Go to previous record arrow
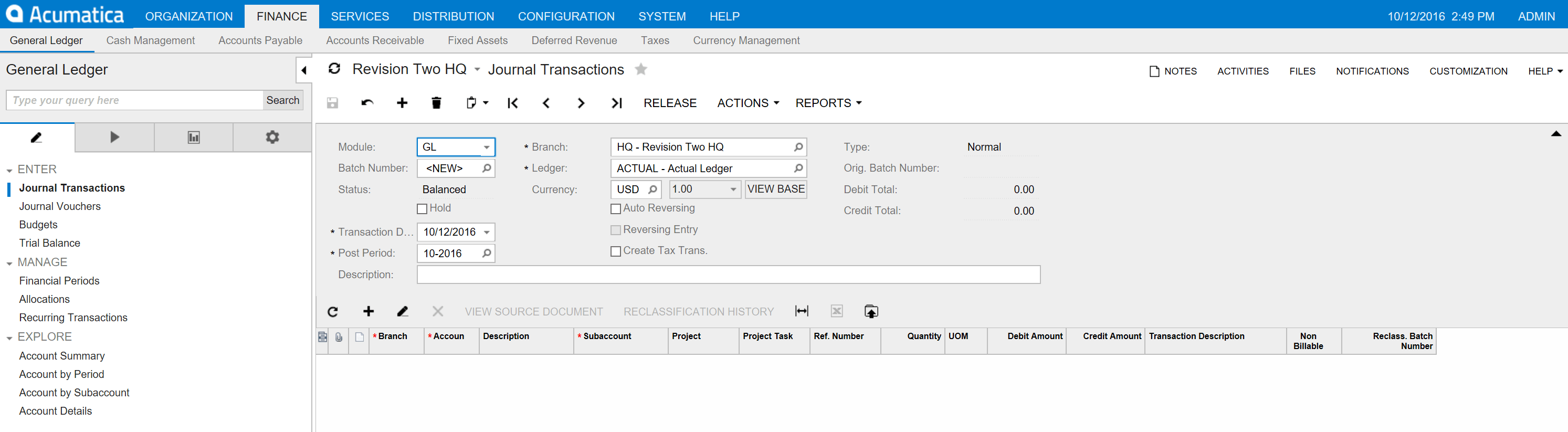This screenshot has width=1568, height=432. [546, 103]
